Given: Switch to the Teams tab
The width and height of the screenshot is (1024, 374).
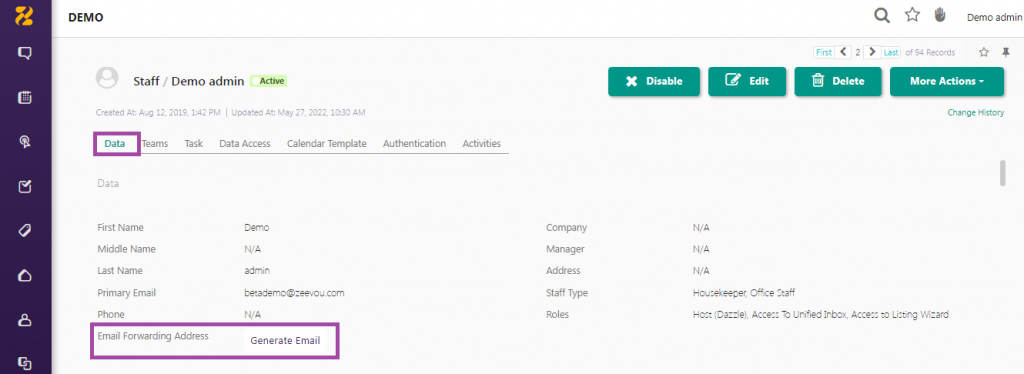Looking at the screenshot, I should point(155,144).
